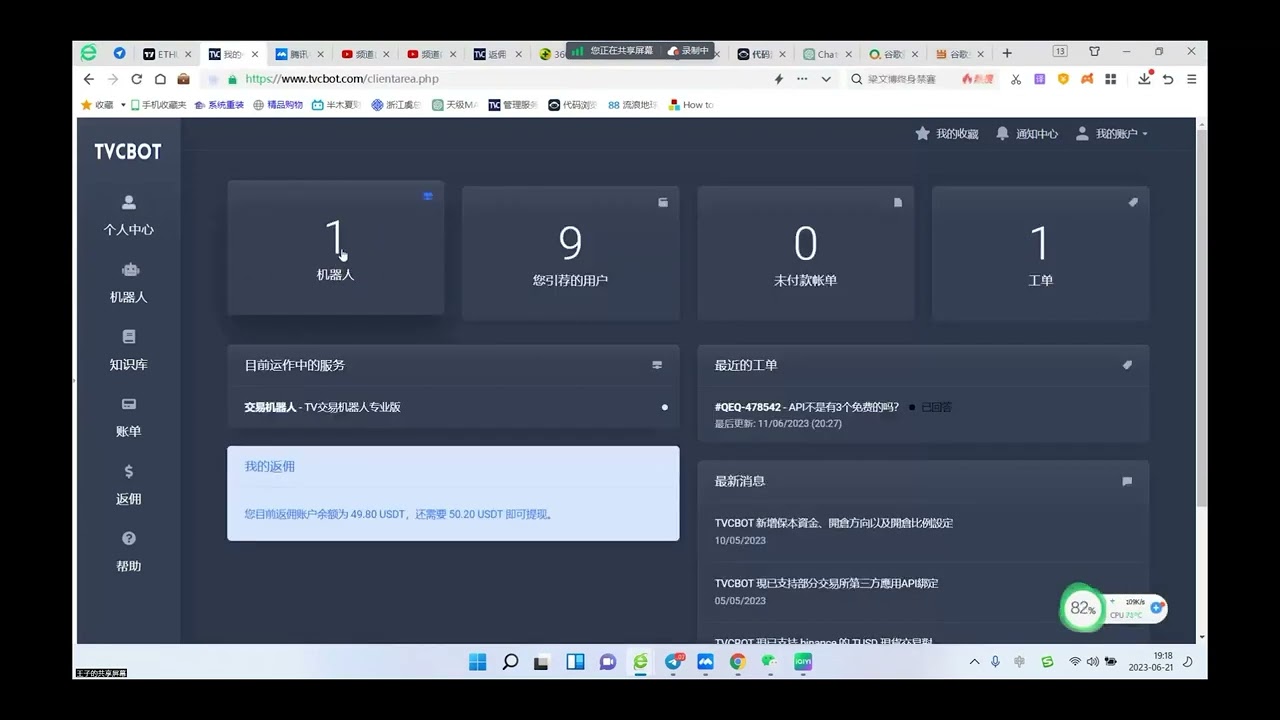
Task: Click the address bar URL
Action: 341,79
